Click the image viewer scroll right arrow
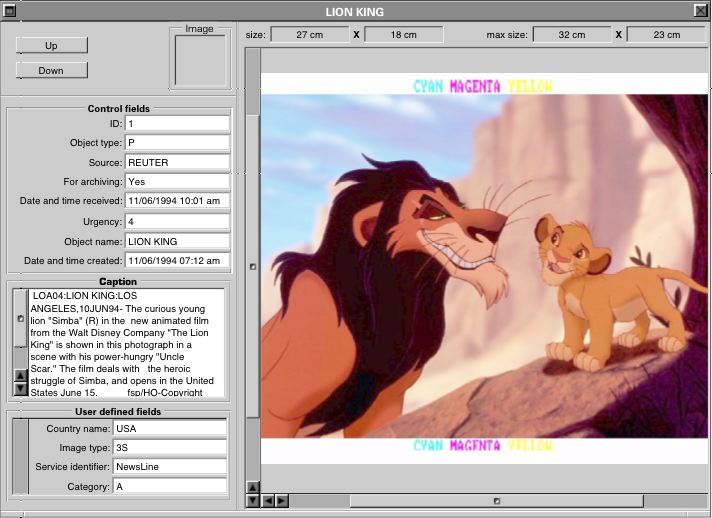712x518 pixels. [282, 501]
